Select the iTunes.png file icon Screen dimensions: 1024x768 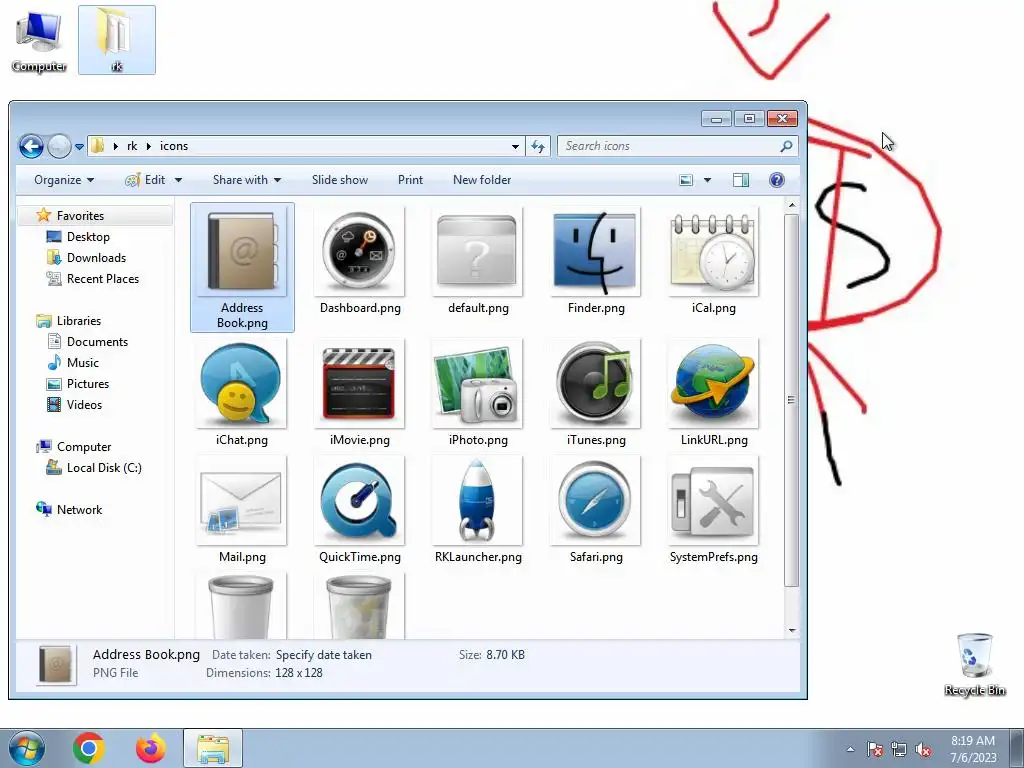pos(595,383)
